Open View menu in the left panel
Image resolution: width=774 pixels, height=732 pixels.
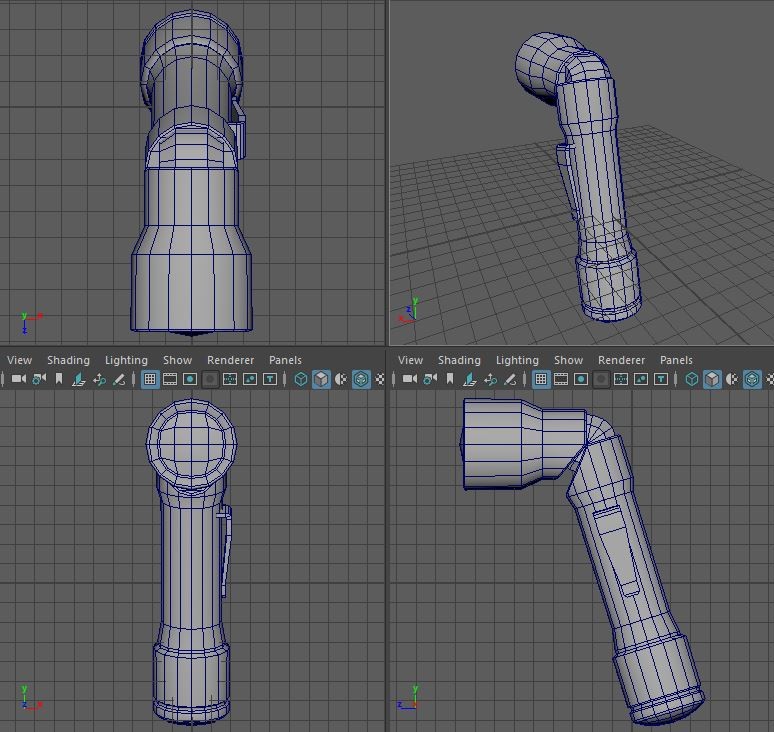(x=19, y=360)
